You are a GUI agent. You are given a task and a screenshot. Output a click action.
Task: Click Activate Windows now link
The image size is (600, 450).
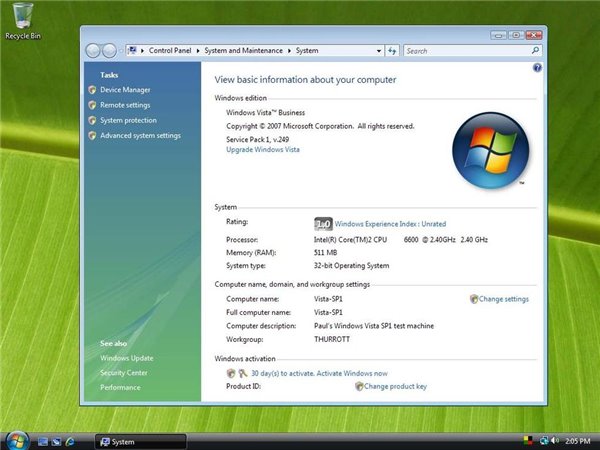coord(352,373)
